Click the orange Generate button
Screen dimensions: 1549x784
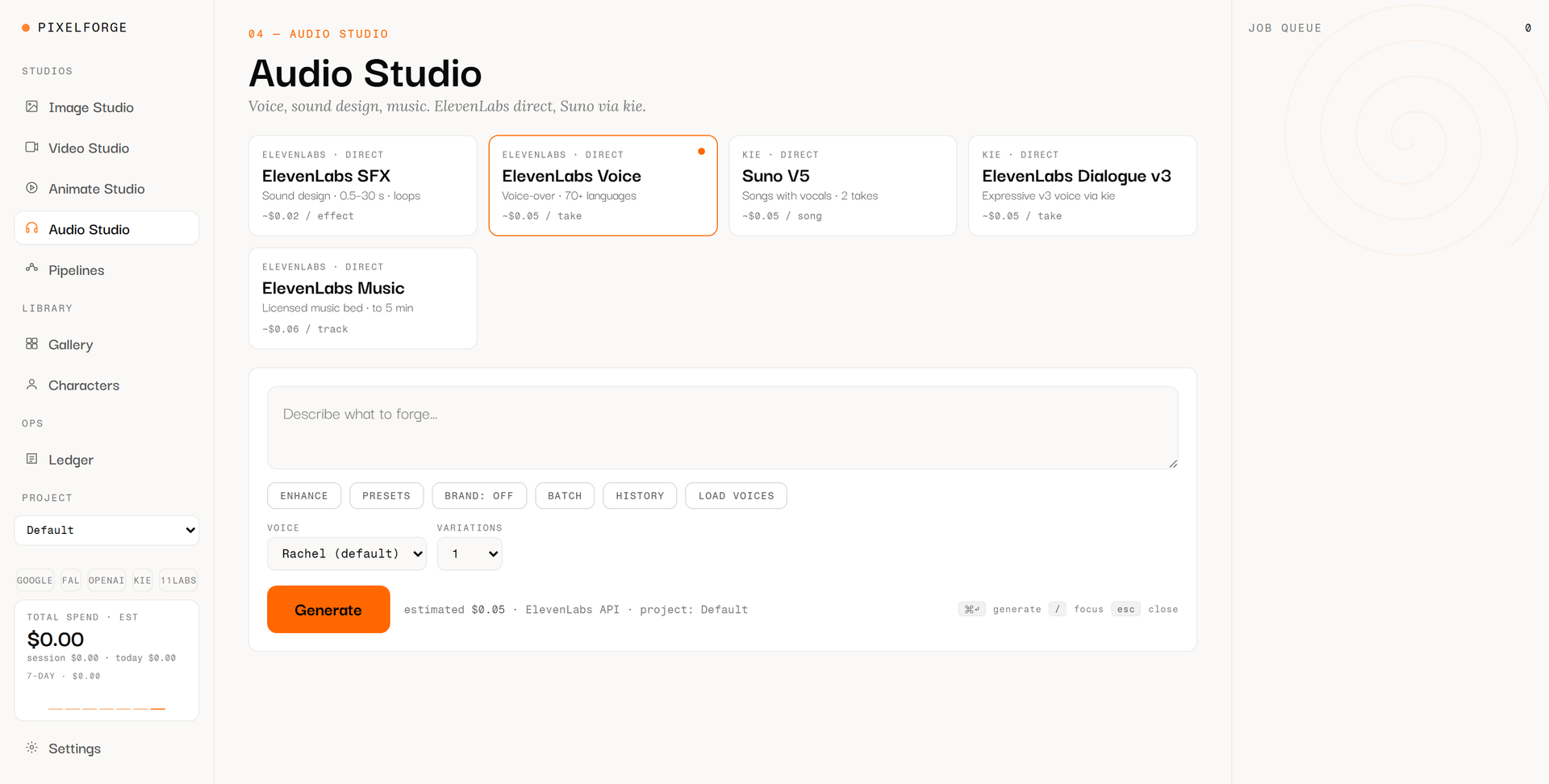(x=328, y=610)
